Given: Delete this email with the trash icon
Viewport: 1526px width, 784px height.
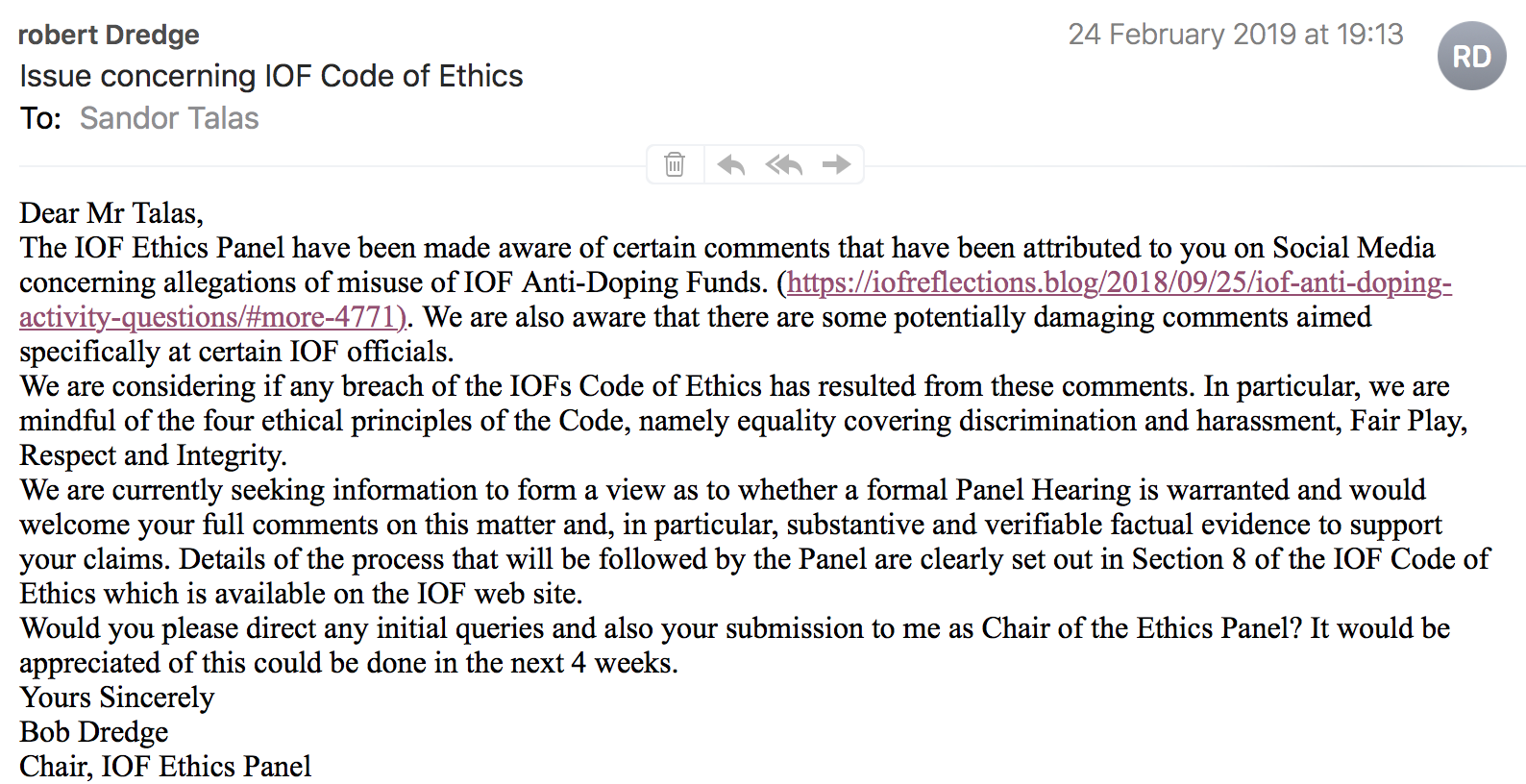Looking at the screenshot, I should (x=675, y=164).
